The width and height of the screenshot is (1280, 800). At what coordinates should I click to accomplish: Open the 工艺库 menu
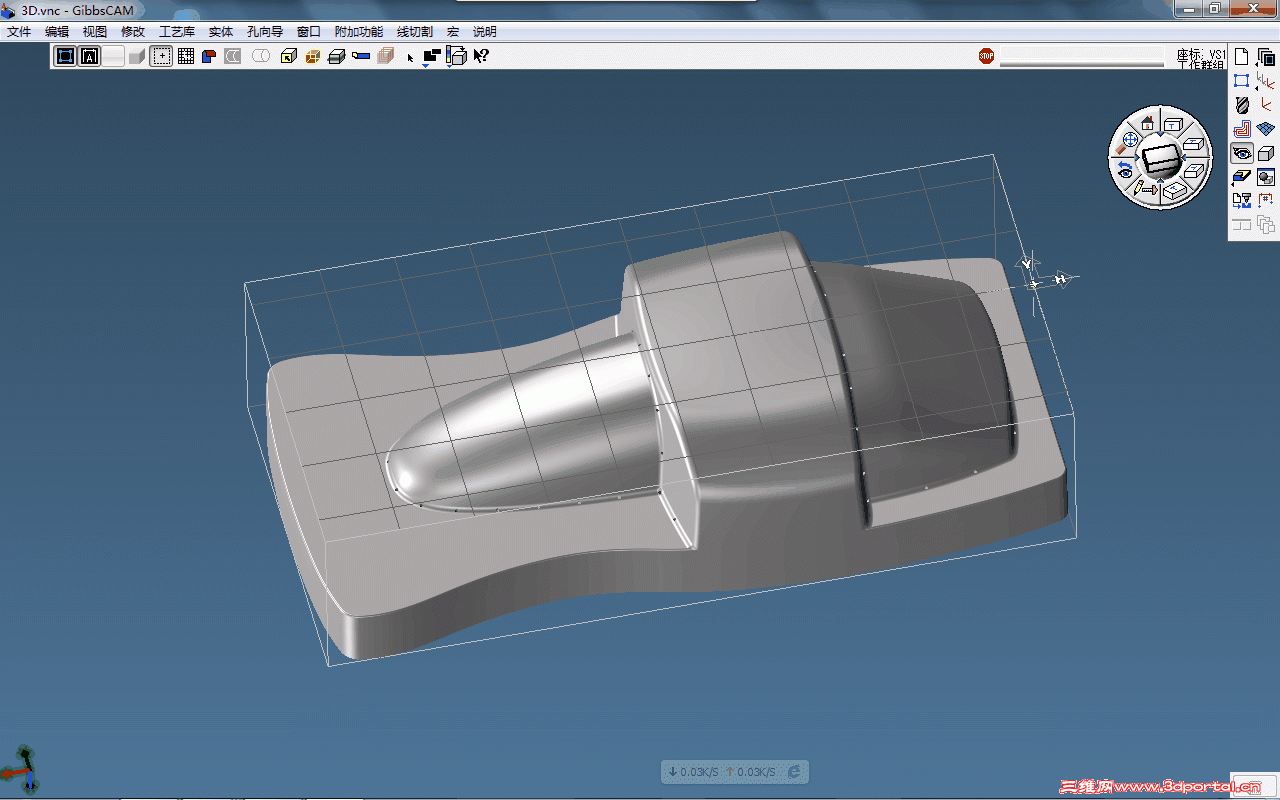tap(177, 32)
